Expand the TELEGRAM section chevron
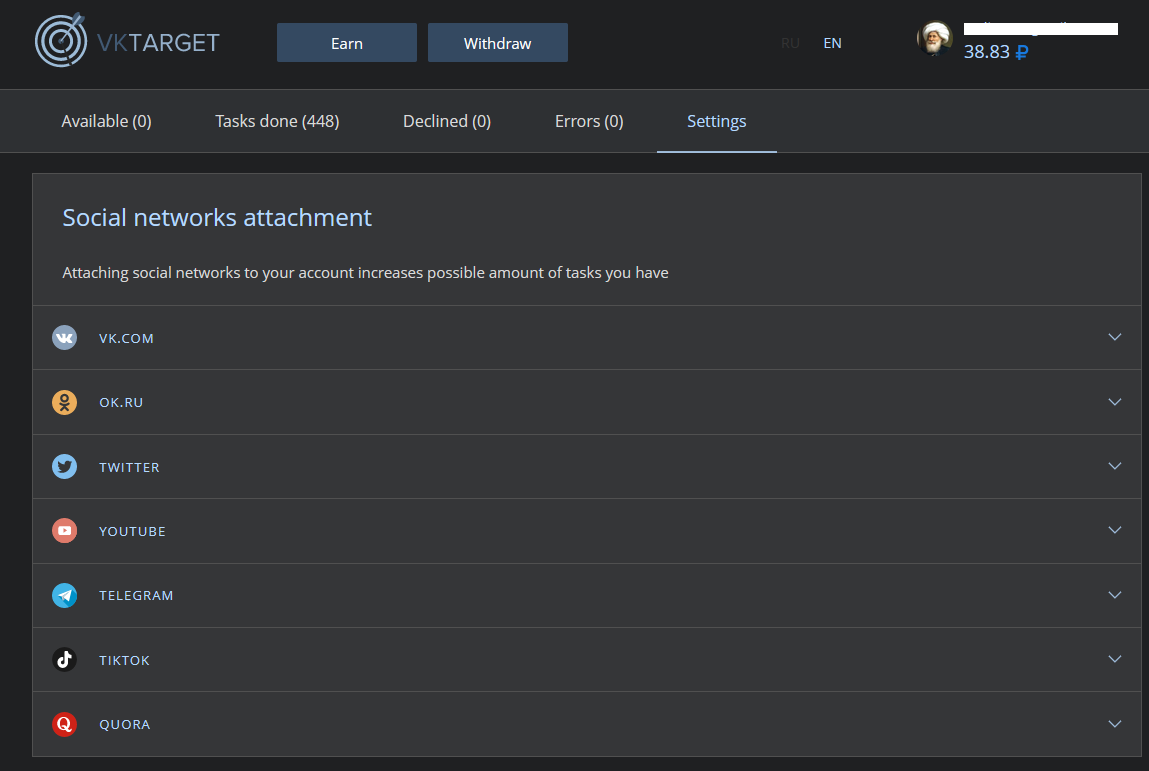 [x=1115, y=594]
